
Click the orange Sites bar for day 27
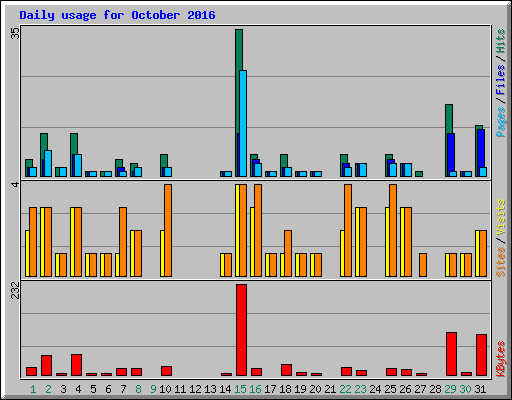423,265
